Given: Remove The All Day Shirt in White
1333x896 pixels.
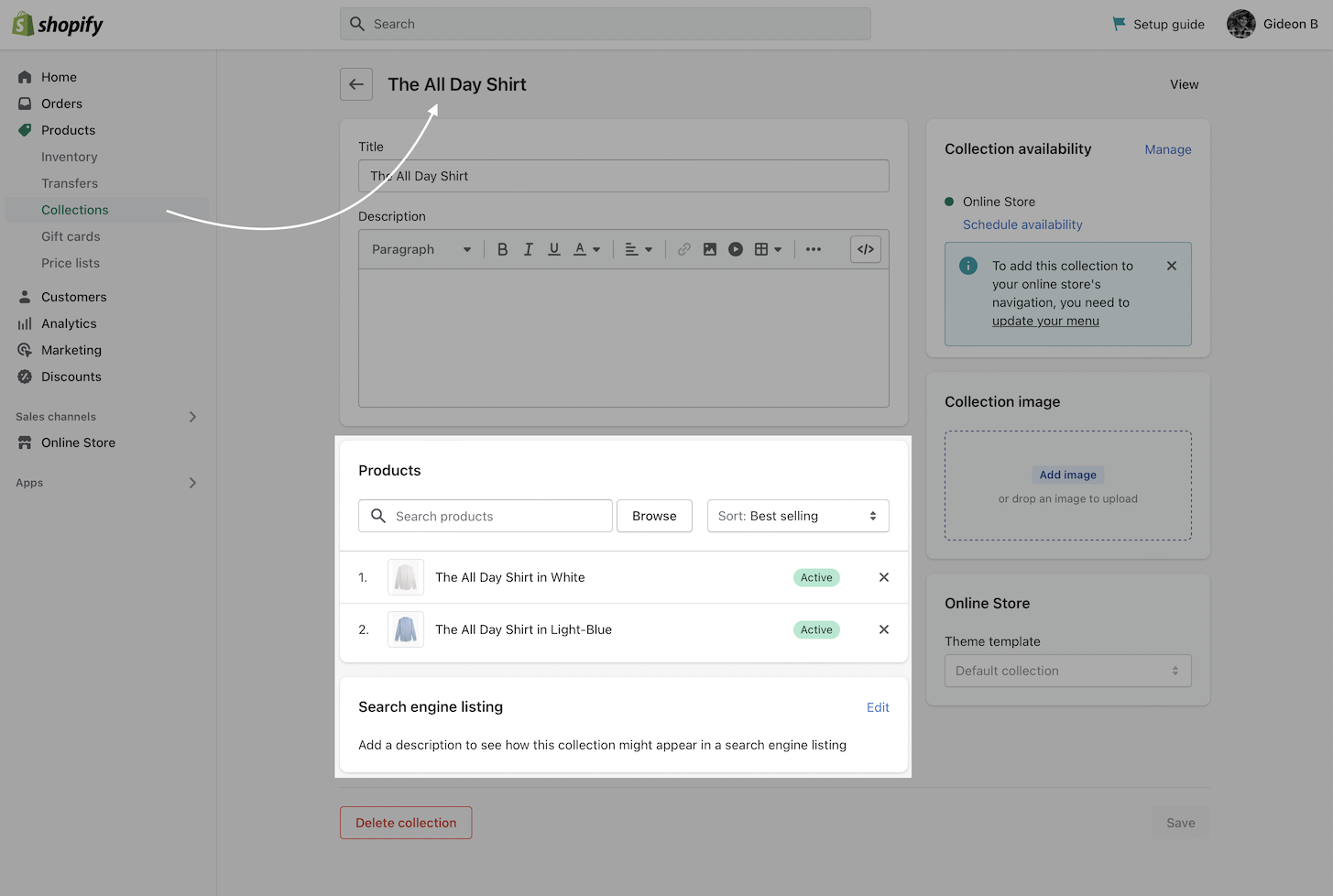Looking at the screenshot, I should pos(883,577).
